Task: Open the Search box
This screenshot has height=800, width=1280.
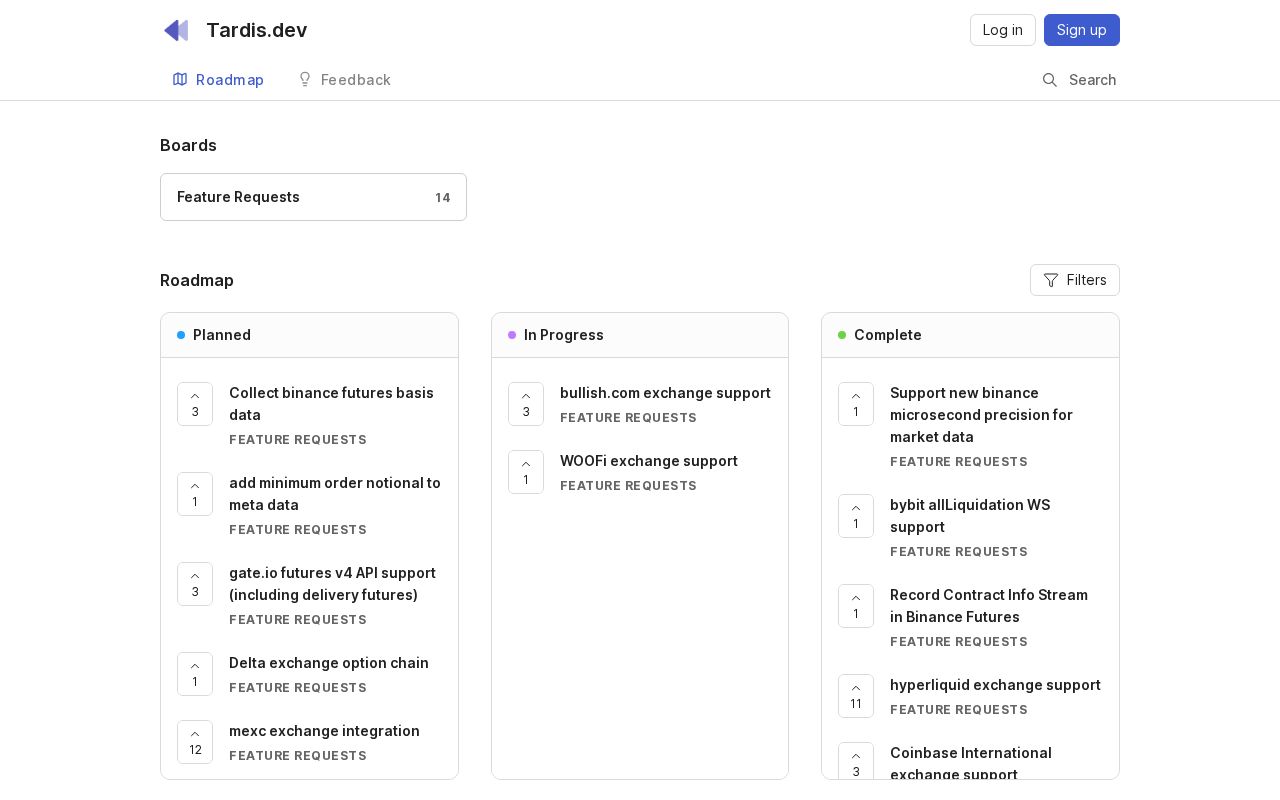Action: tap(1079, 80)
